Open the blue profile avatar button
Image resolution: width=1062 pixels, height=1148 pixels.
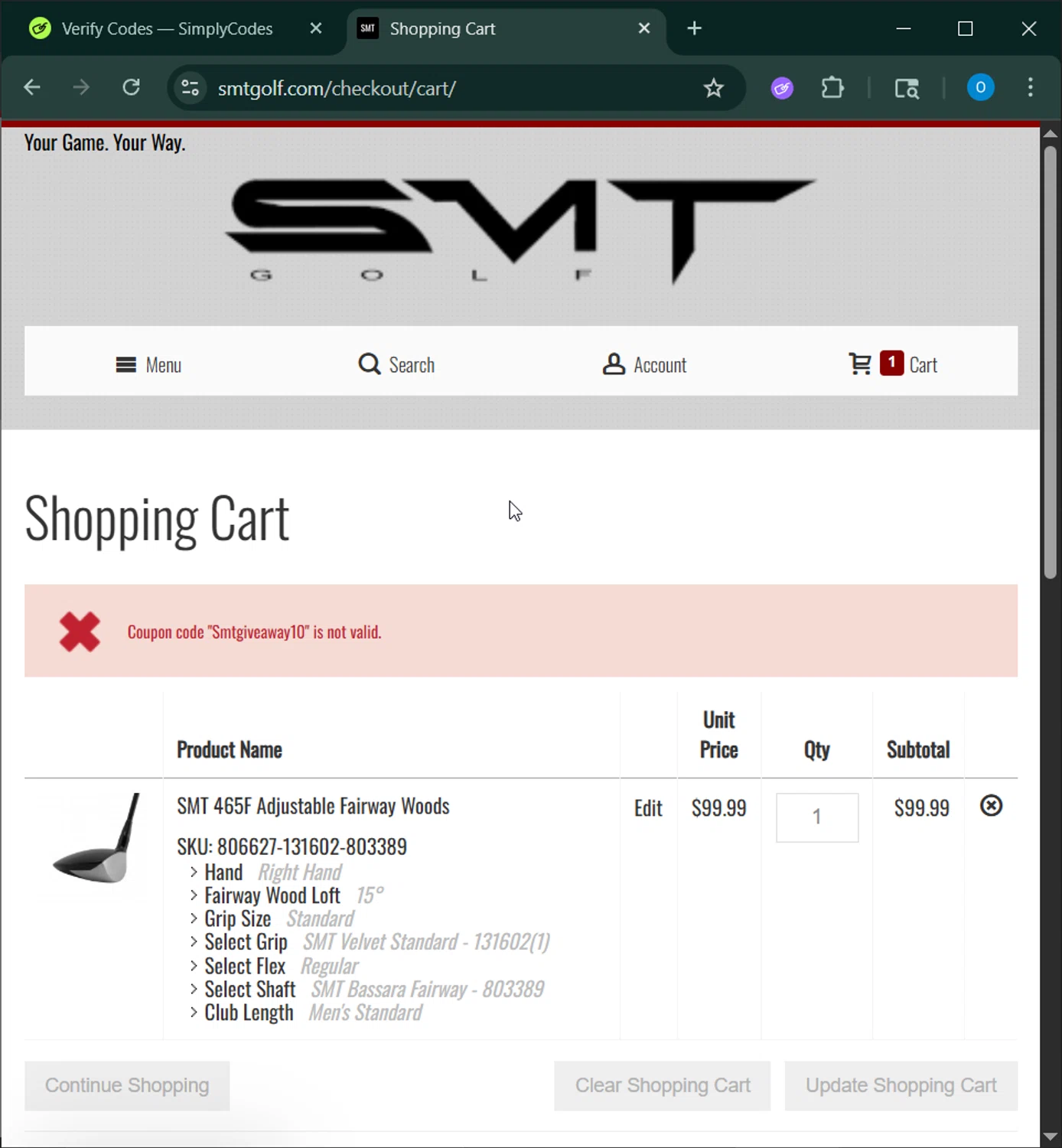point(980,87)
